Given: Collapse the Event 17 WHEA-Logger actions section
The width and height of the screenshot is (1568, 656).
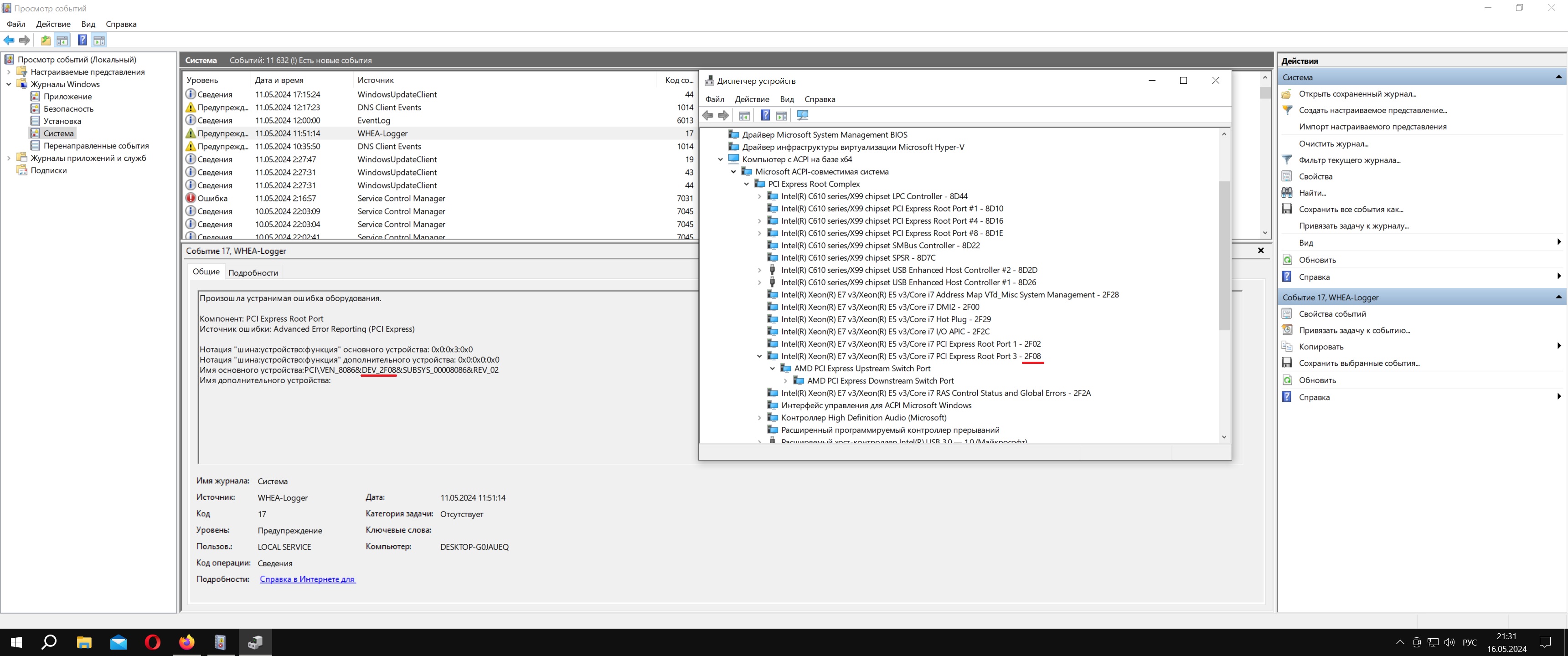Looking at the screenshot, I should [x=1558, y=297].
